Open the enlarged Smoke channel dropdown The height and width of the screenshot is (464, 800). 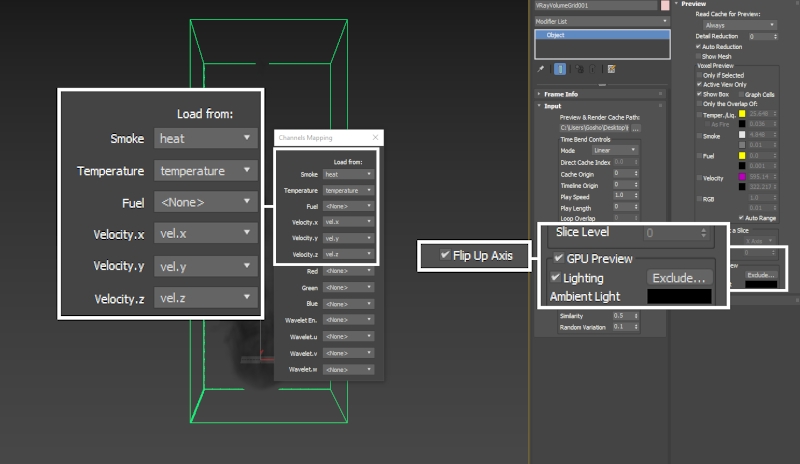click(x=207, y=139)
